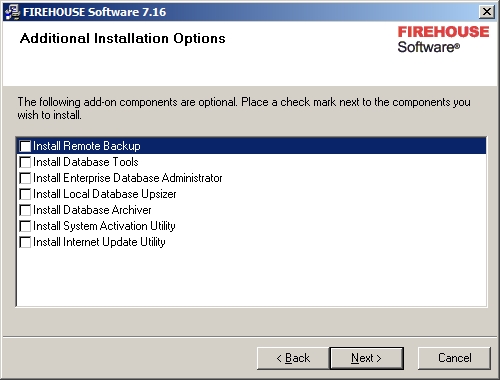Enable the Install System Activation Utility checkbox
This screenshot has width=500, height=380.
(25, 226)
